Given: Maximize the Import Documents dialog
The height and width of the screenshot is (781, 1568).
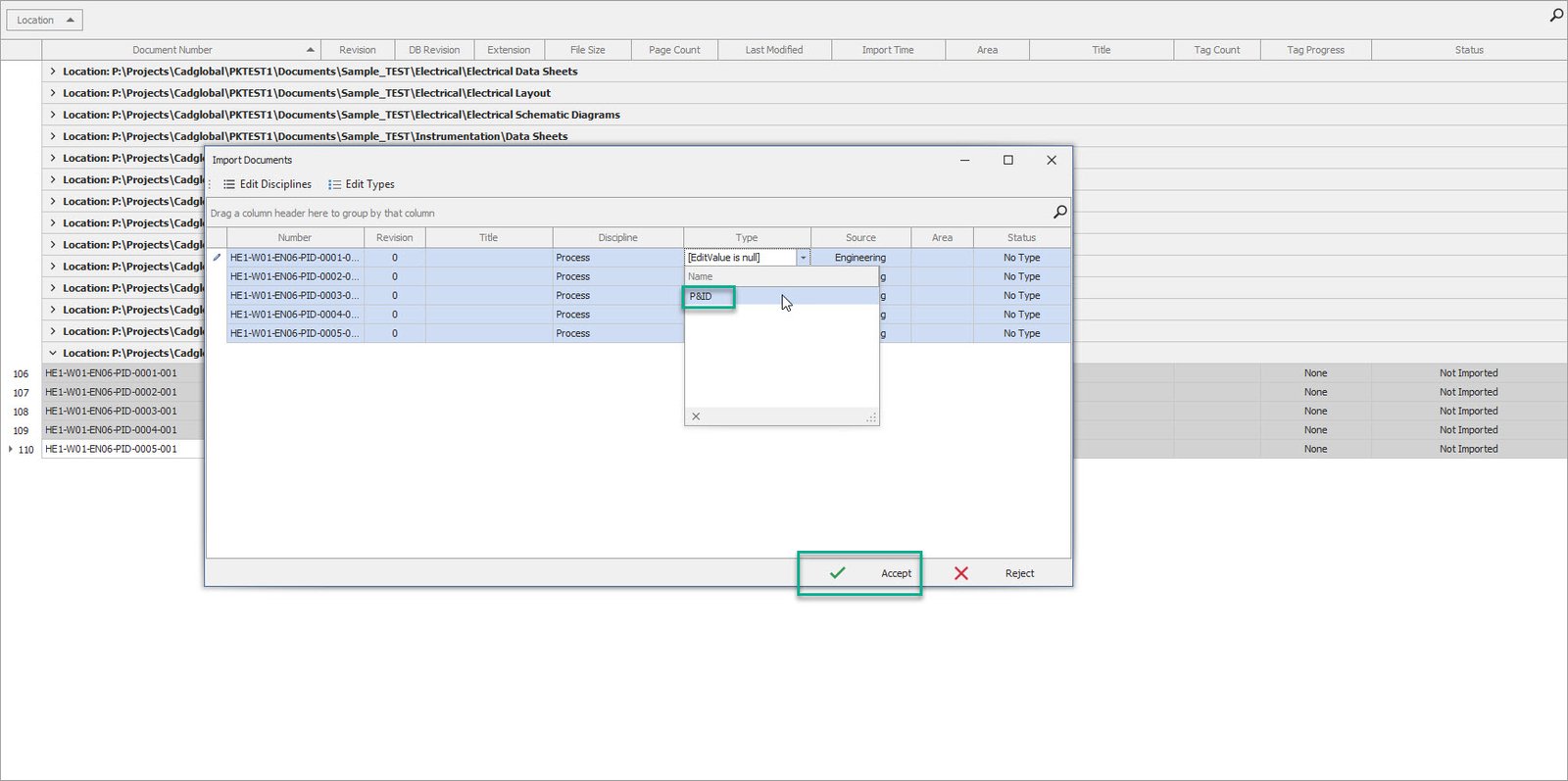Looking at the screenshot, I should point(1007,160).
